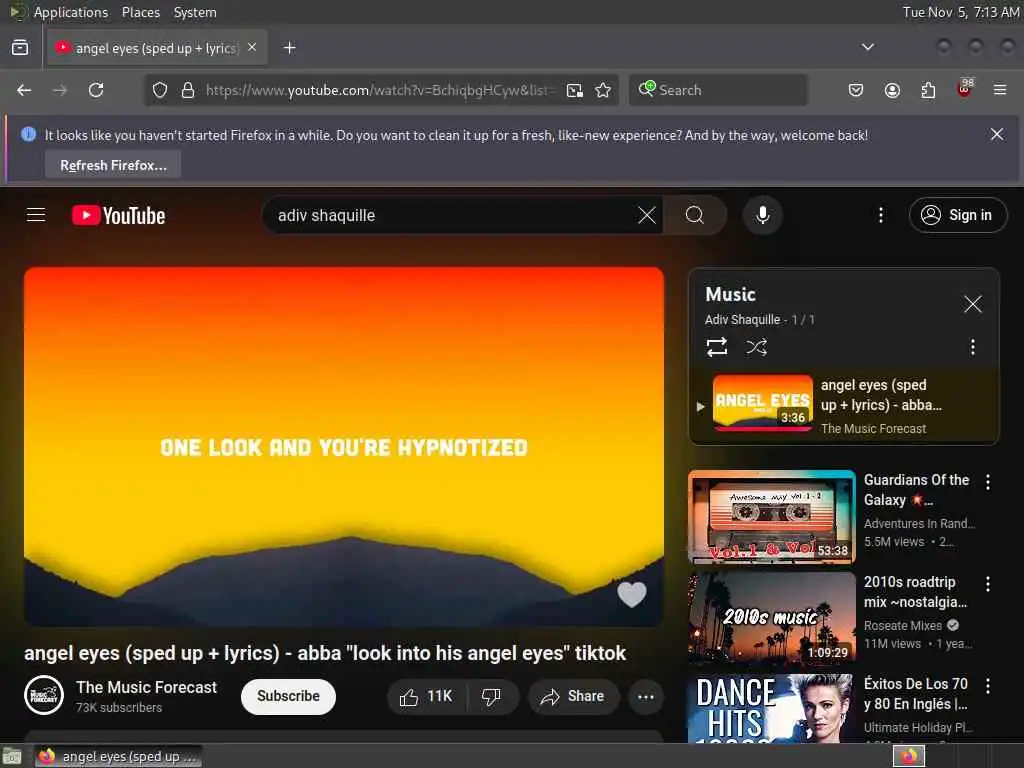Click the heart icon on video player
This screenshot has height=768, width=1024.
click(632, 594)
